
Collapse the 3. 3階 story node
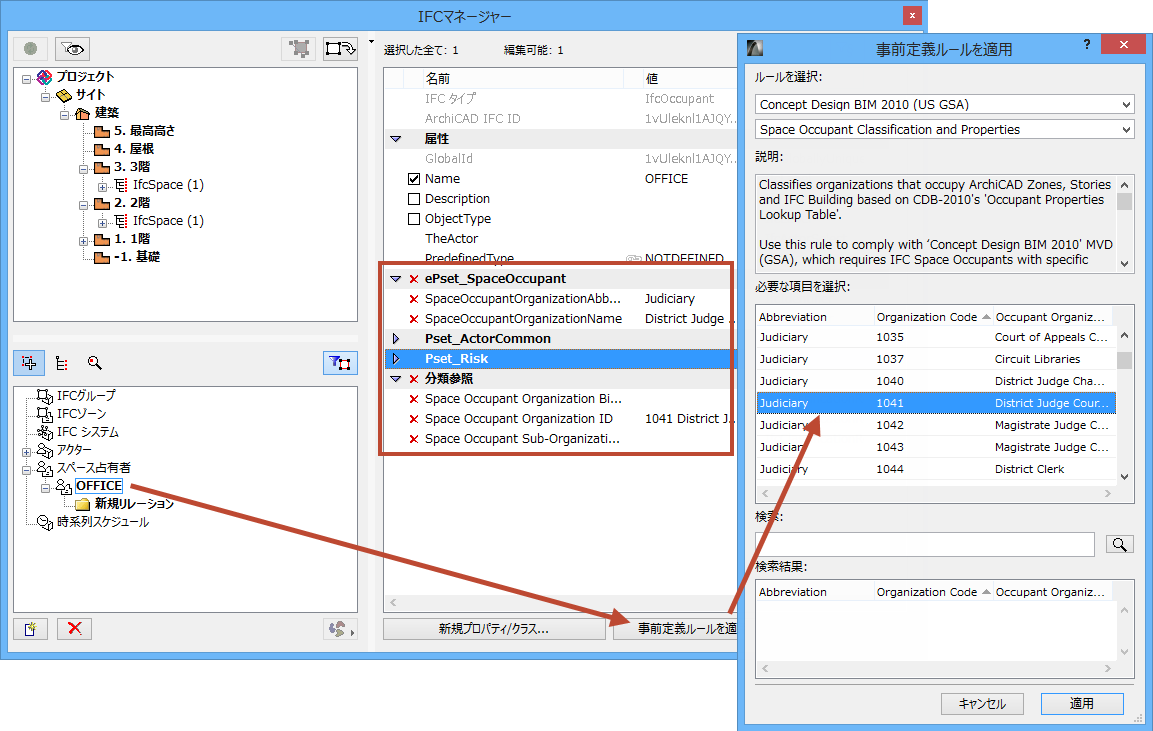tap(83, 168)
